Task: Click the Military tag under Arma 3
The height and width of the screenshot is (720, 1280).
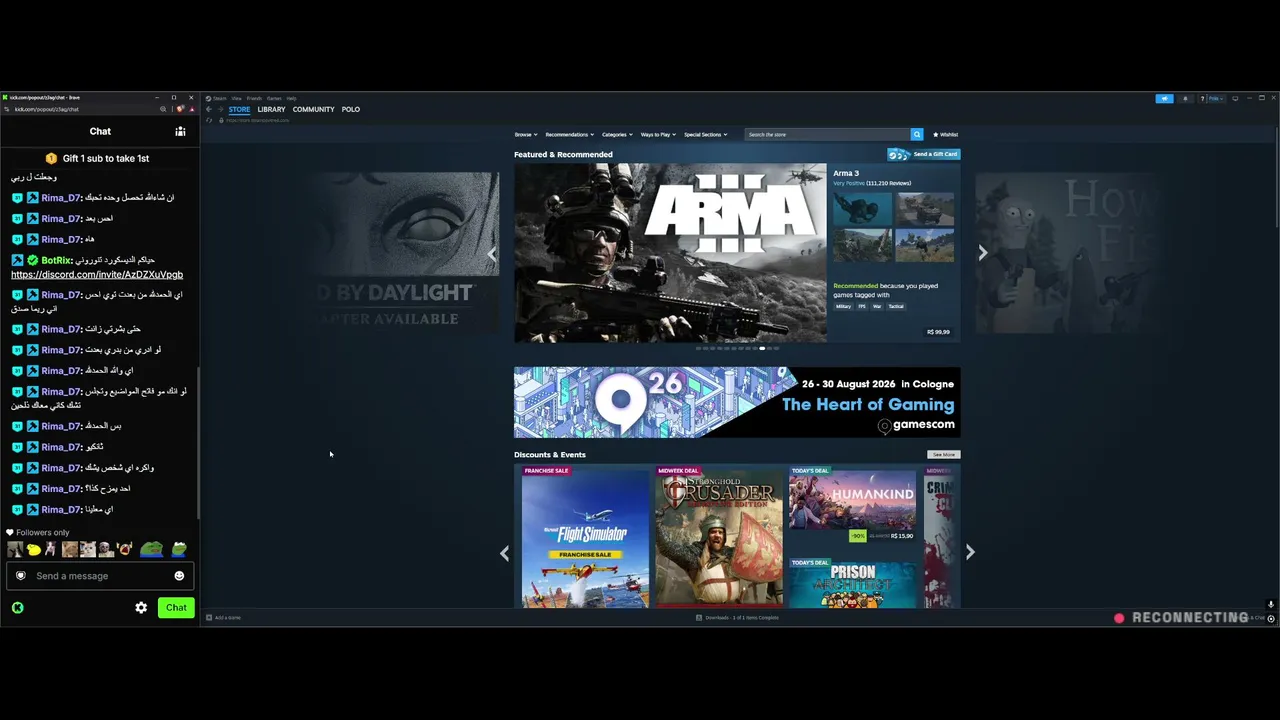Action: (844, 306)
